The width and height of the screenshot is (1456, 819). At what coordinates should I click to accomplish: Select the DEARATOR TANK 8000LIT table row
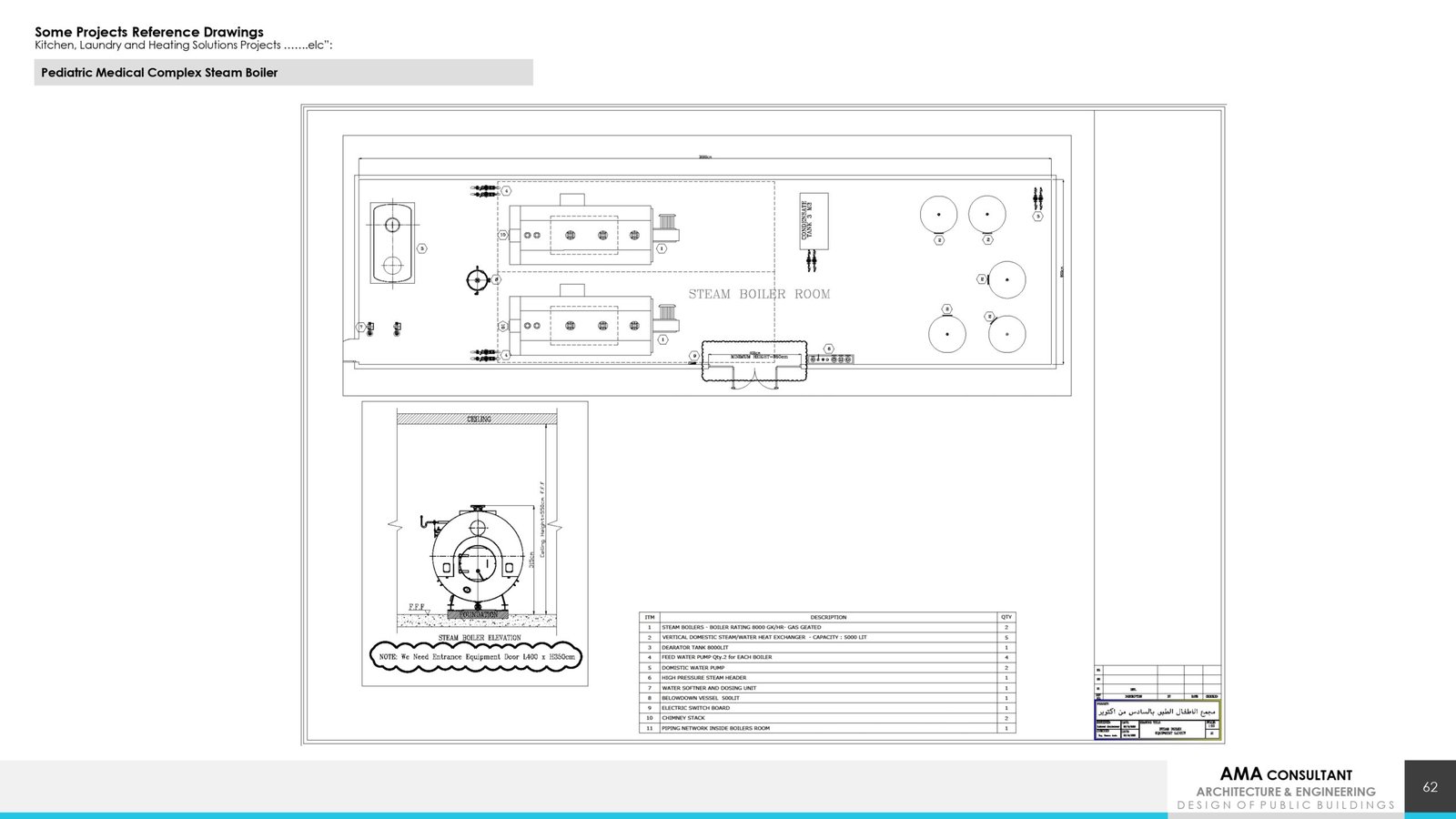coord(827,647)
